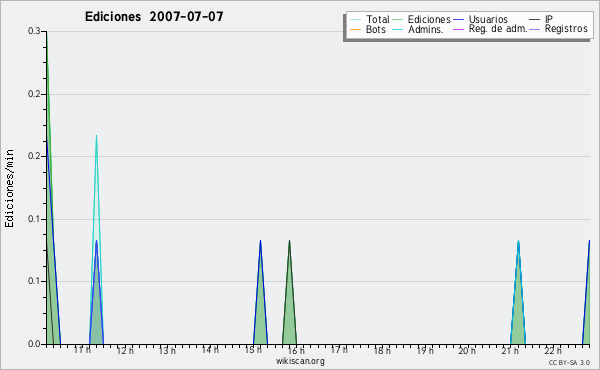Click the '16 h' x-axis label
Screen dimensions: 600x370
pyautogui.click(x=296, y=350)
